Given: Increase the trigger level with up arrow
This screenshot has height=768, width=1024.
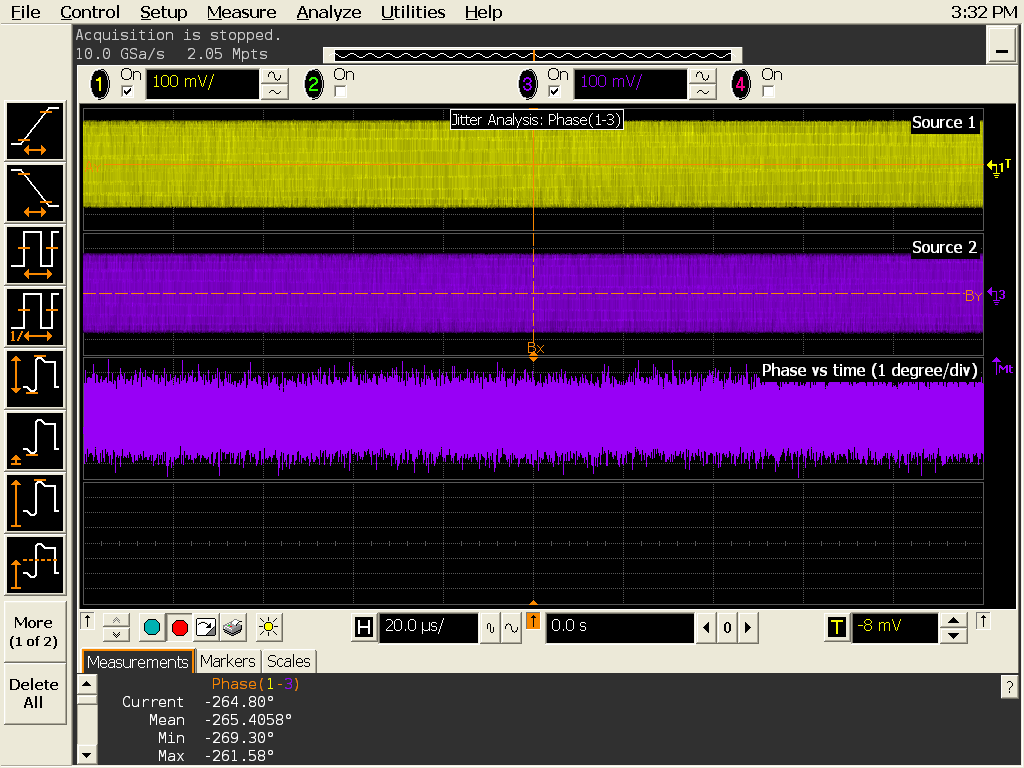Looking at the screenshot, I should 955,621.
